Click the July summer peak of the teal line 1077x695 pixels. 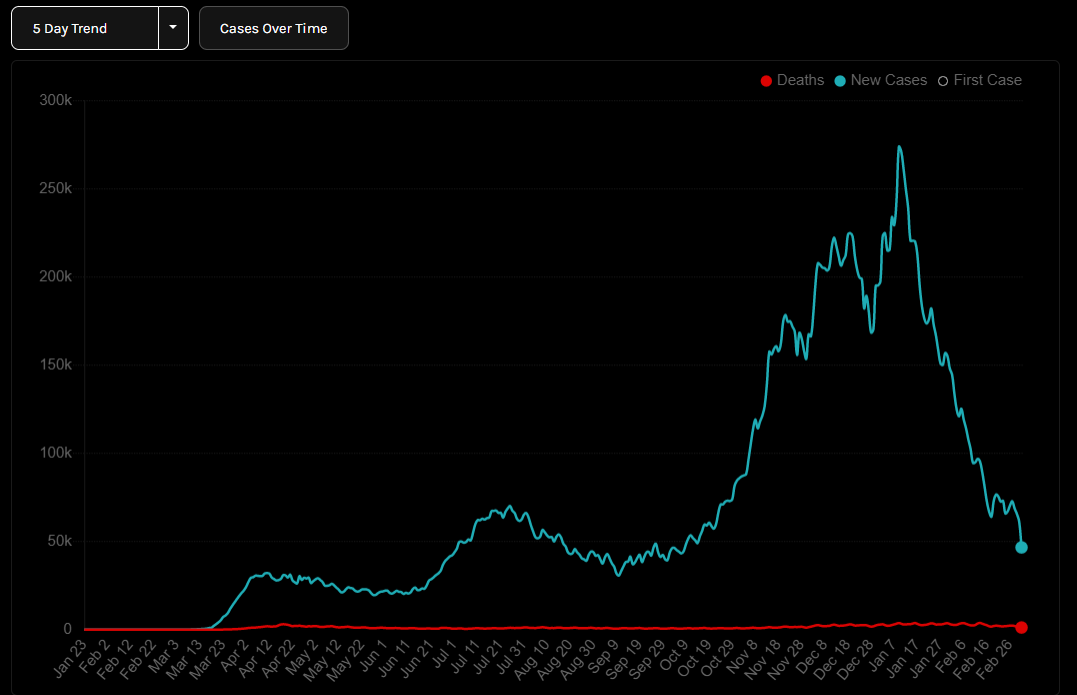click(510, 507)
